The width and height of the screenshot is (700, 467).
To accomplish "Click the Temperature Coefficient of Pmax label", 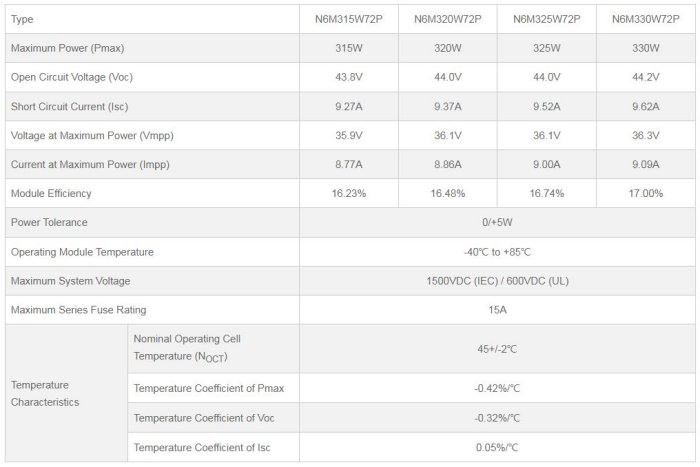I will [x=203, y=388].
